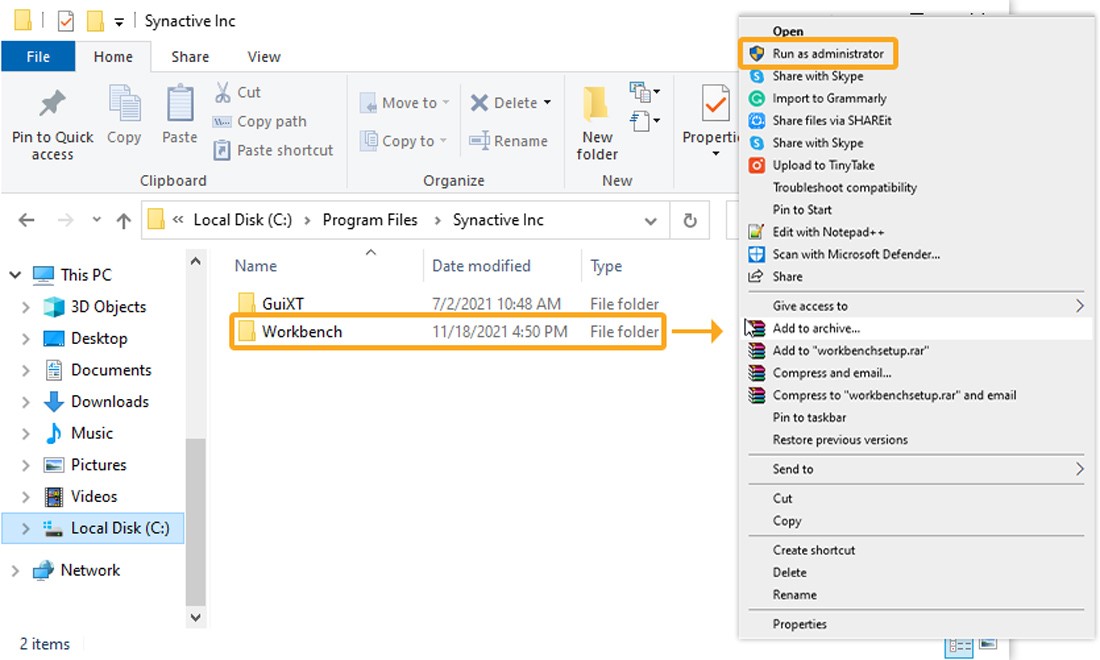This screenshot has height=660, width=1100.
Task: Click the Paste shortcut icon
Action: click(222, 150)
